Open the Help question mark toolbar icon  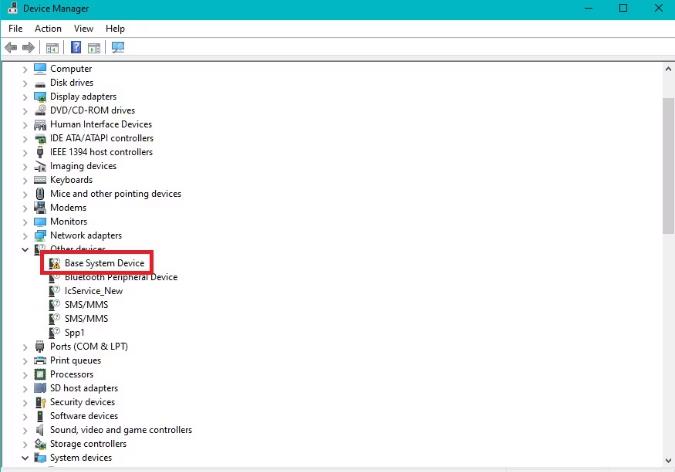click(76, 47)
